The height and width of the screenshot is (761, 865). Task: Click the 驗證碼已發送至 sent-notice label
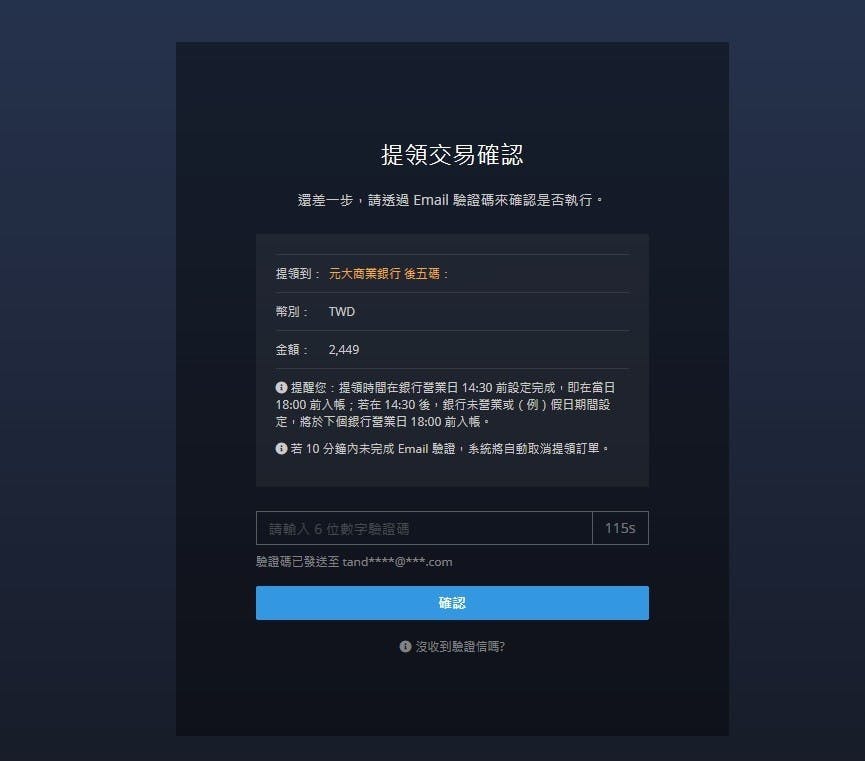[x=297, y=562]
